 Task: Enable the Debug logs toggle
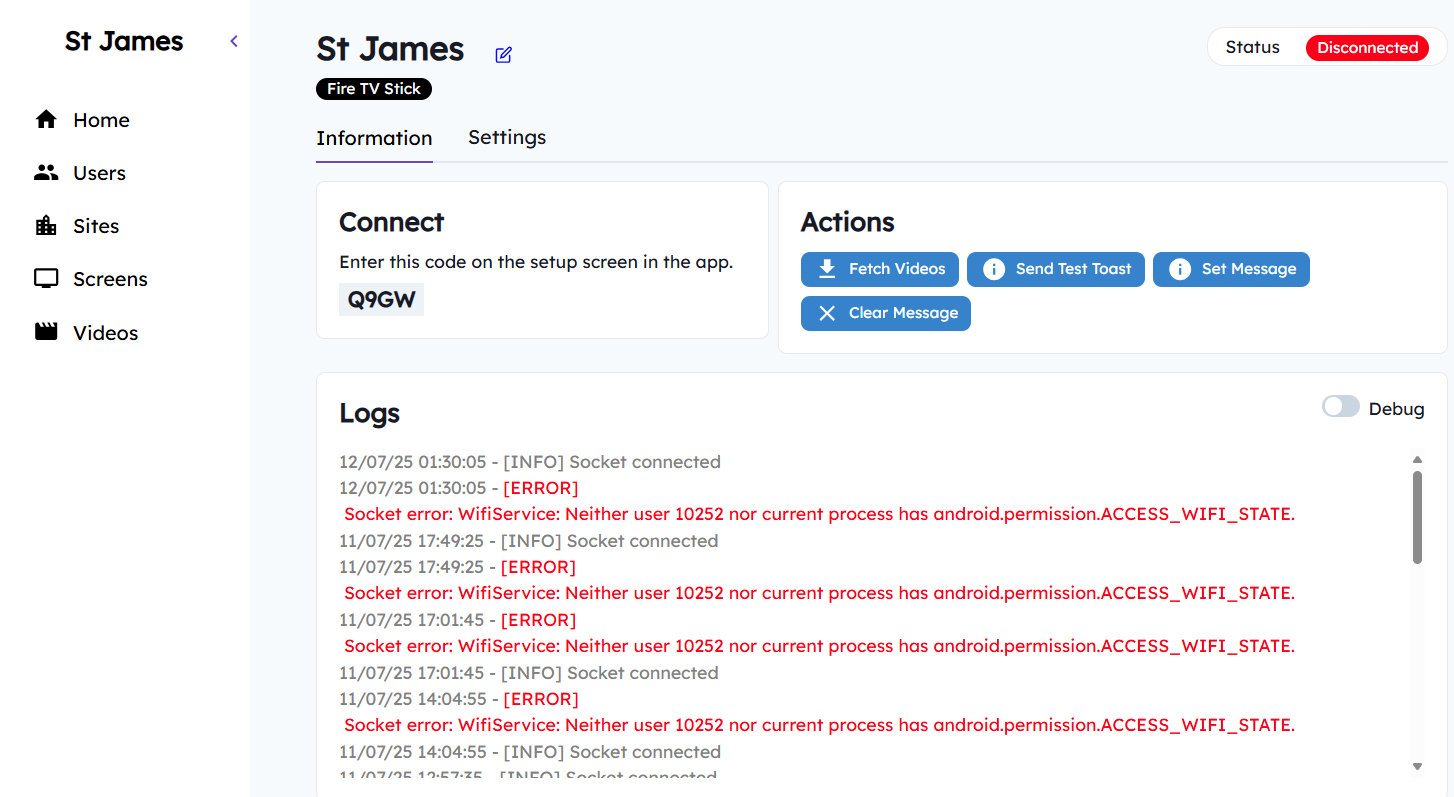click(x=1340, y=407)
